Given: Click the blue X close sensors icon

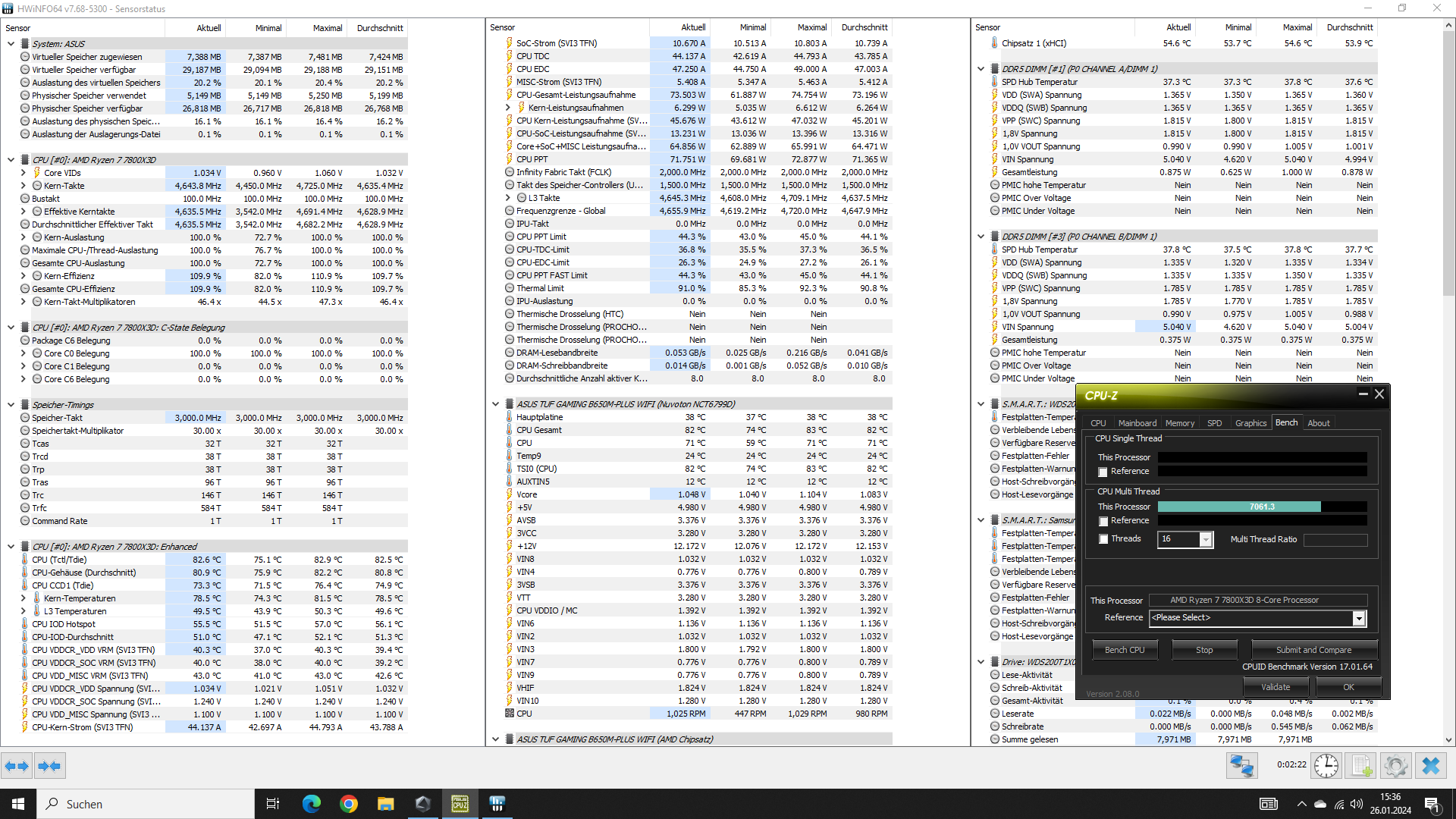Looking at the screenshot, I should [x=1430, y=766].
